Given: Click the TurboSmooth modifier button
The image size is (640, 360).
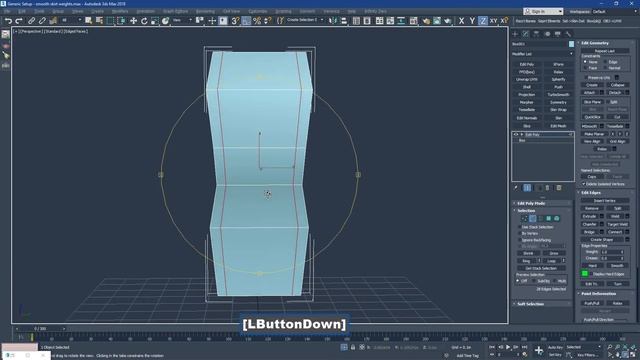Looking at the screenshot, I should (x=558, y=95).
